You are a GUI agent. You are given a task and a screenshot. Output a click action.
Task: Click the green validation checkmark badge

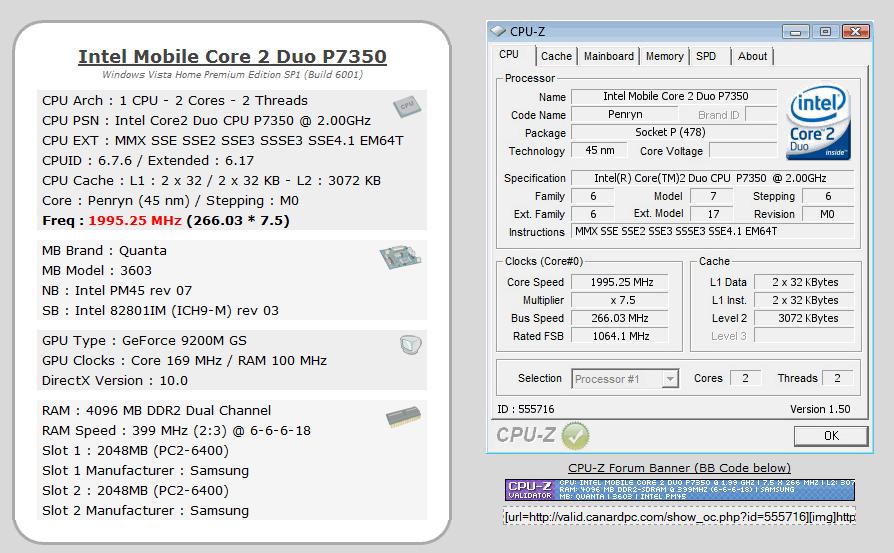575,436
